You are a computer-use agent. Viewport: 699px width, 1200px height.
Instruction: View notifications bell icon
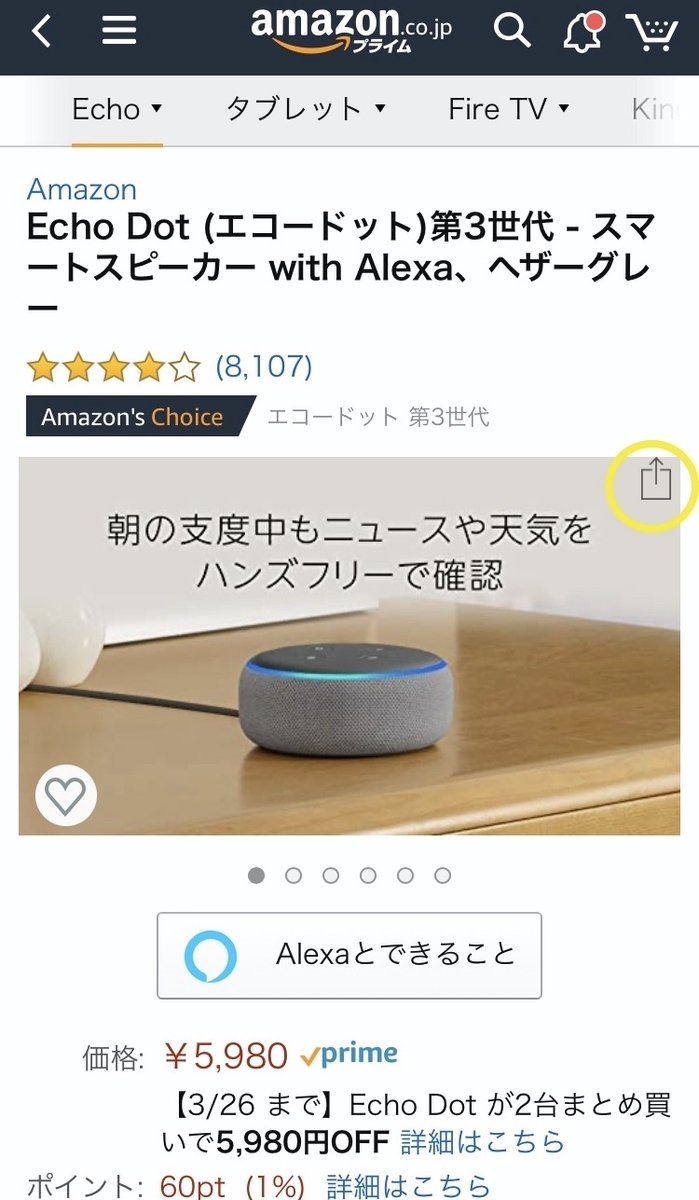click(x=583, y=32)
